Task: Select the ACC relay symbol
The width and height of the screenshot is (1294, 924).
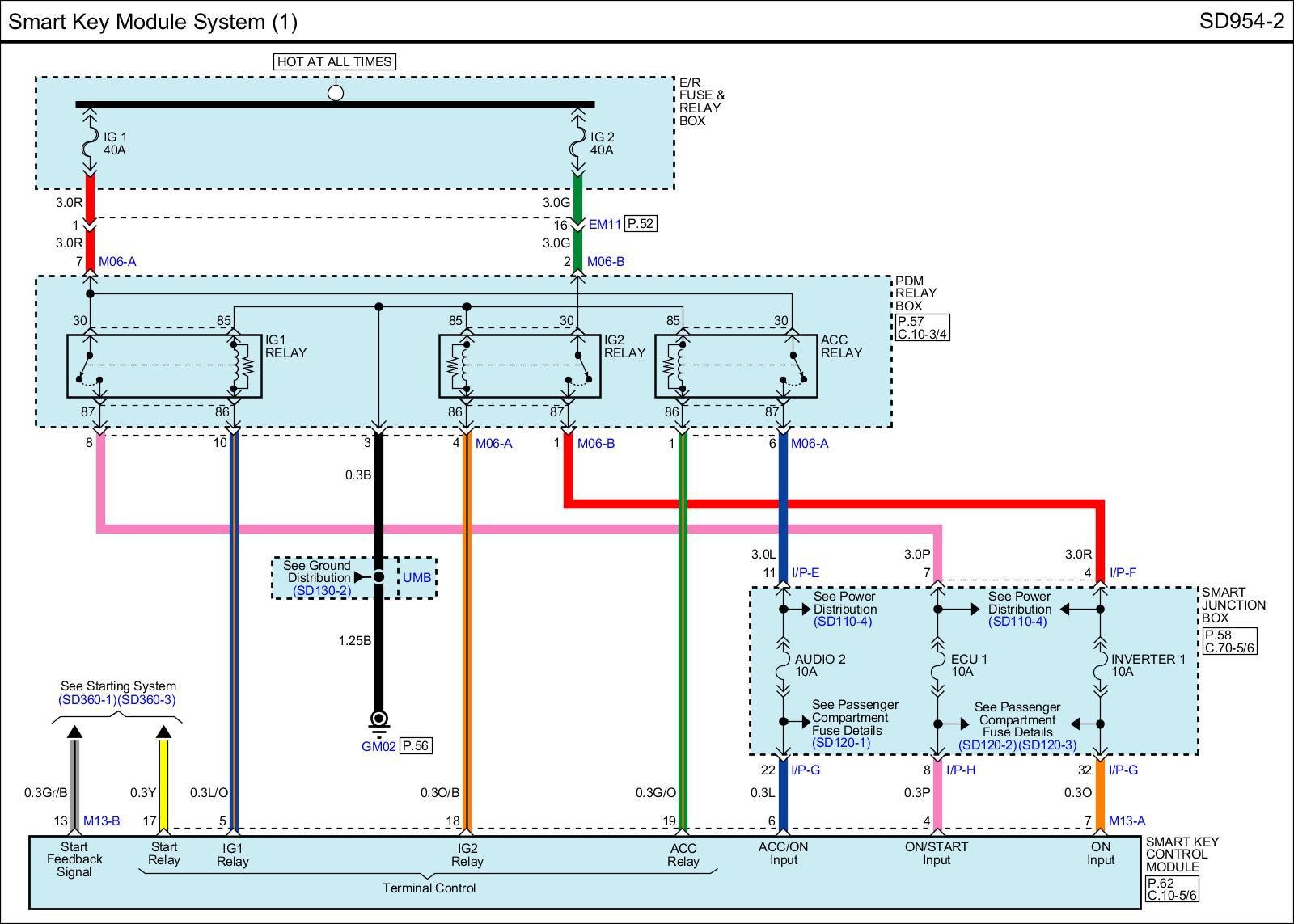Action: [735, 366]
